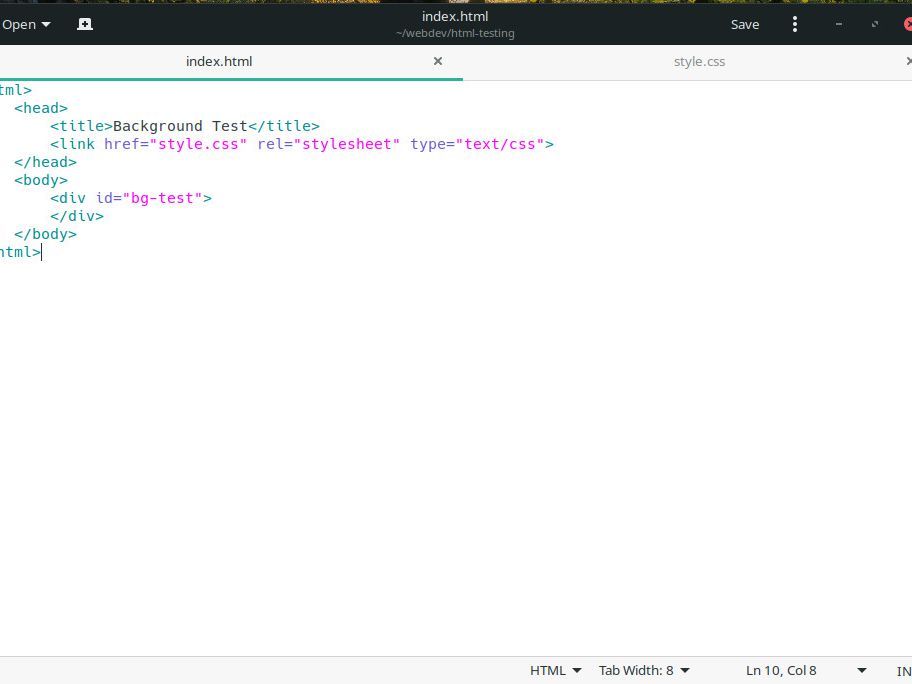The width and height of the screenshot is (912, 684).
Task: Open the three-dot gedit menu
Action: [795, 24]
